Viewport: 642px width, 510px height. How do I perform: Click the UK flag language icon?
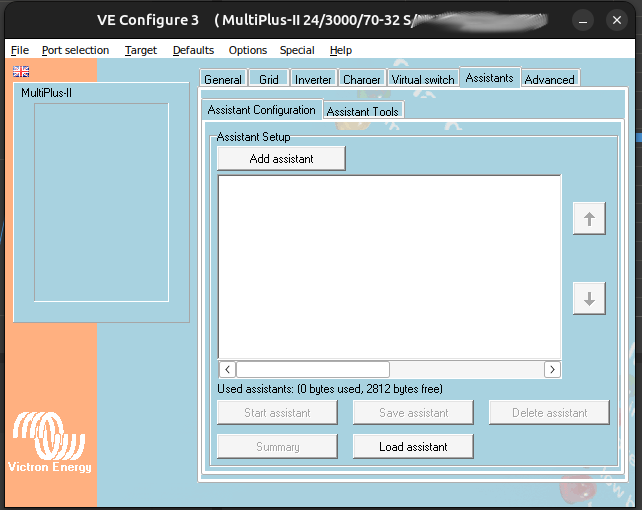pos(21,72)
